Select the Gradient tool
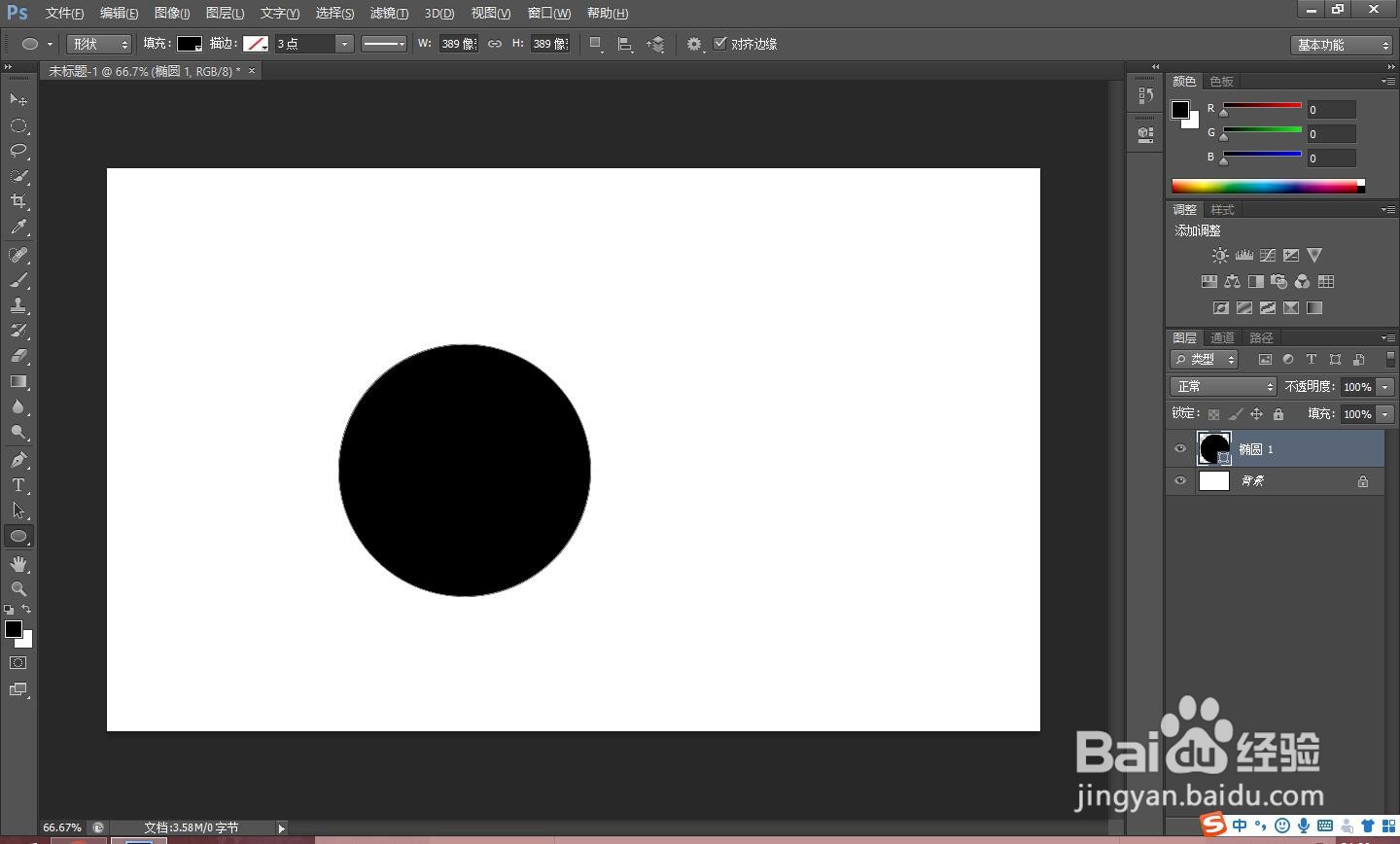 point(17,381)
